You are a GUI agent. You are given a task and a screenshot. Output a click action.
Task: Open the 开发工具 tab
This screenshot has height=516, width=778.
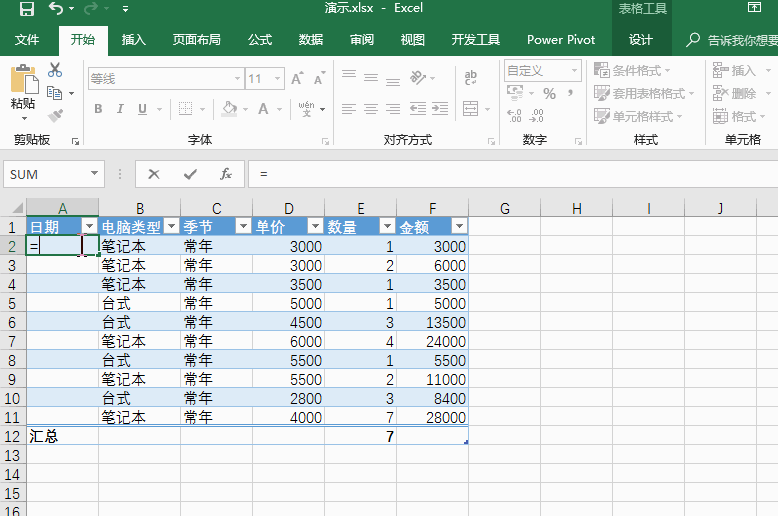pos(475,40)
